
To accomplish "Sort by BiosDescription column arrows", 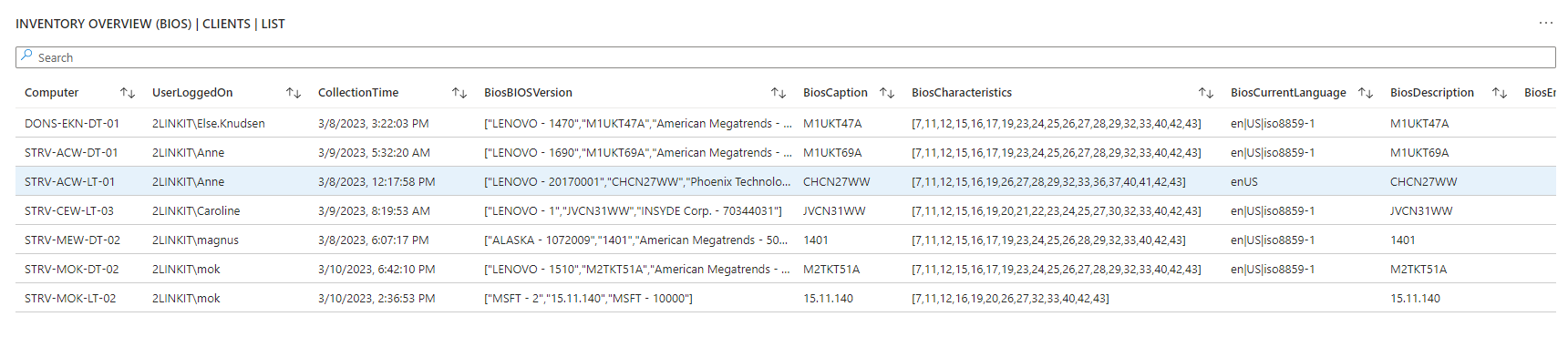I will click(x=1500, y=93).
